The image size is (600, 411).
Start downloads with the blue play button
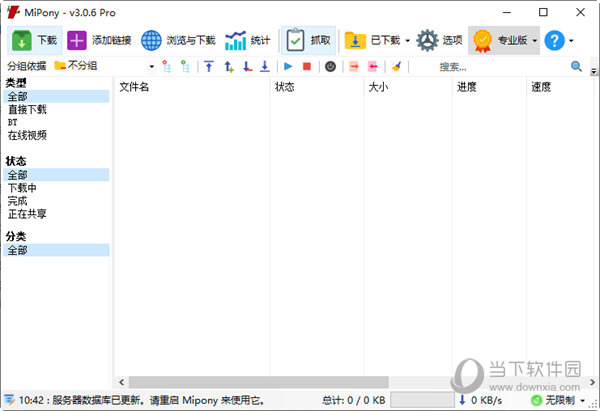(288, 67)
